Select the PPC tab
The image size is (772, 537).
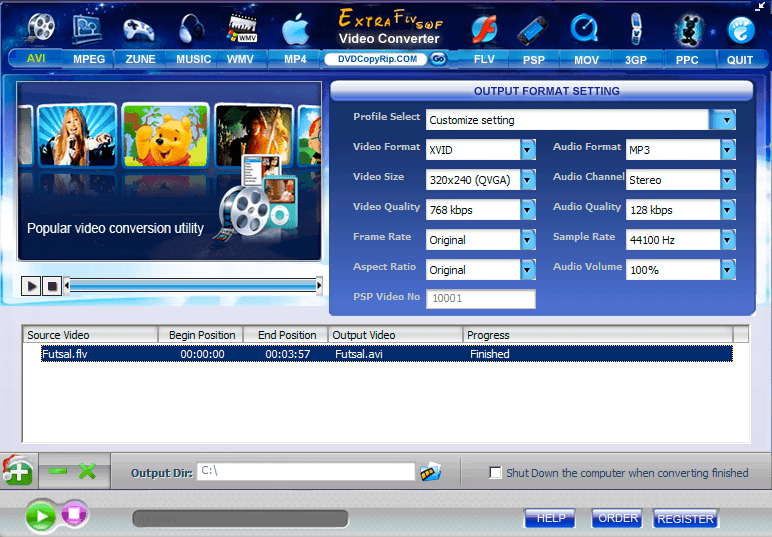tap(687, 60)
